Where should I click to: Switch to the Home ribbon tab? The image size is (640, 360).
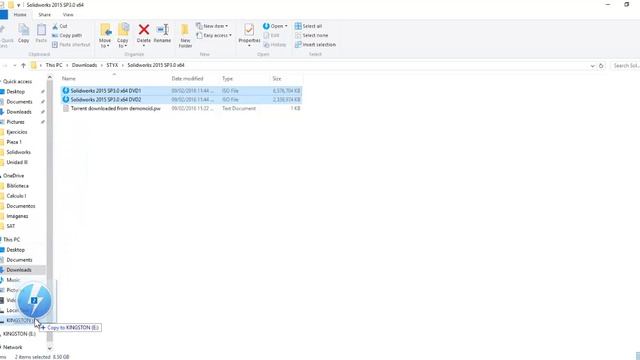click(20, 15)
